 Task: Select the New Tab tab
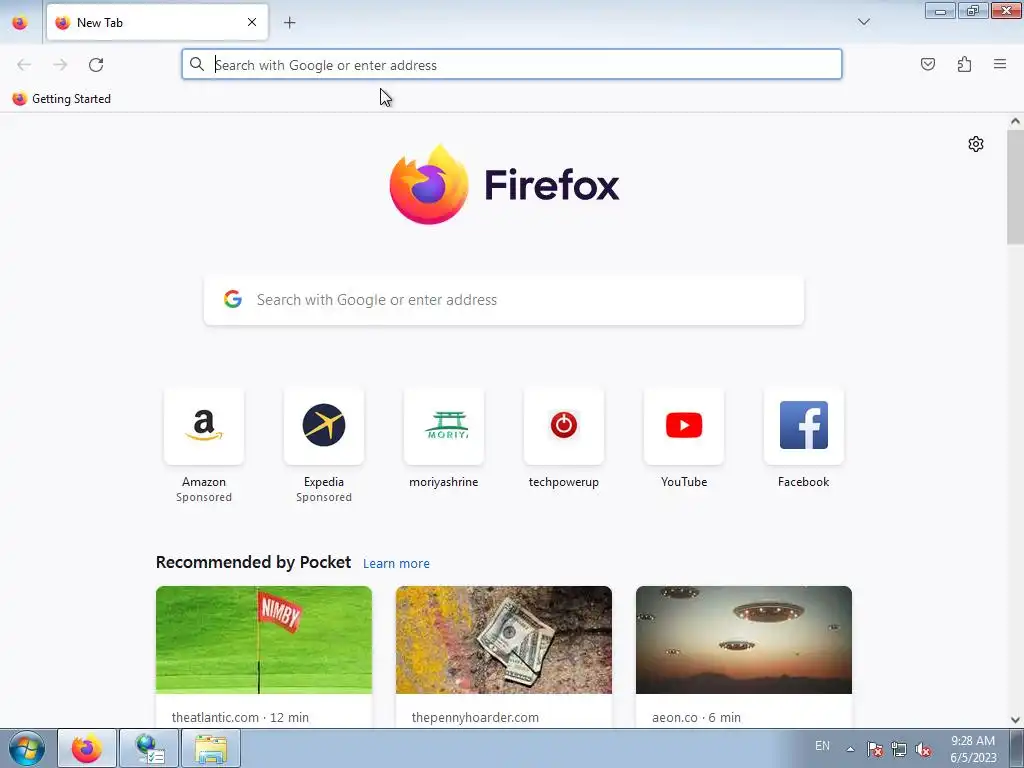(x=157, y=22)
